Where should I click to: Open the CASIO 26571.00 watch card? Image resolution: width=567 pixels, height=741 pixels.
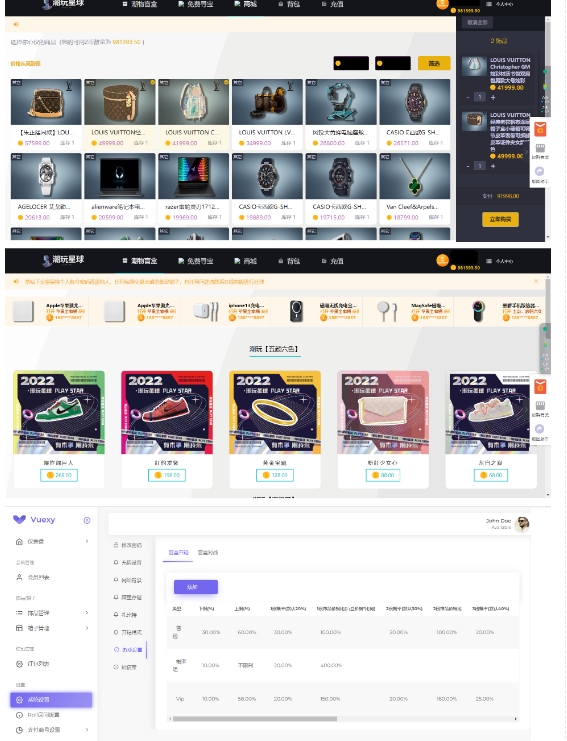click(x=415, y=114)
